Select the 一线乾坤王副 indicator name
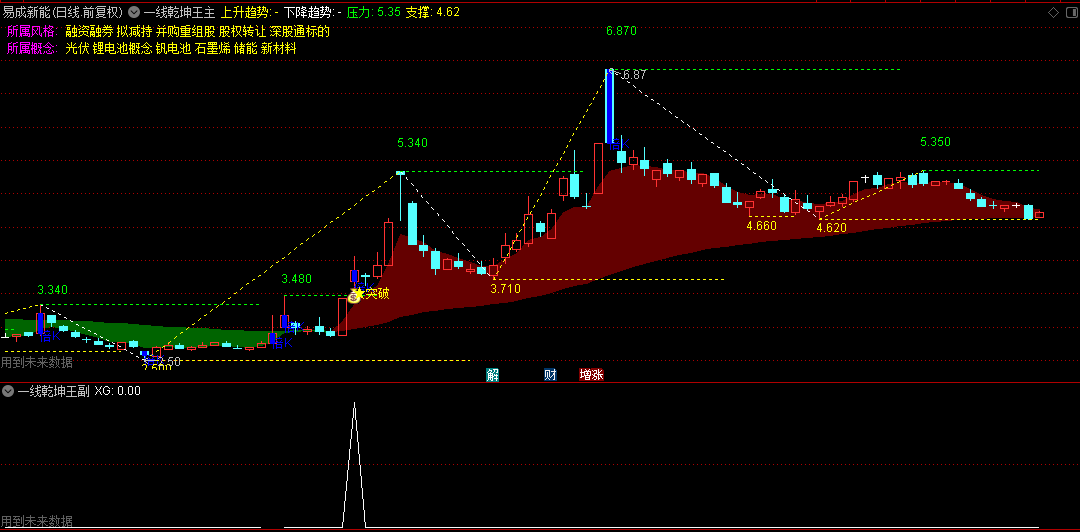 [x=53, y=391]
